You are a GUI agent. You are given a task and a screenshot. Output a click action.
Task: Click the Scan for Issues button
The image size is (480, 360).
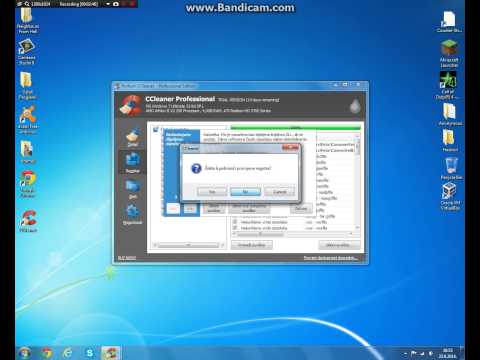pos(252,245)
